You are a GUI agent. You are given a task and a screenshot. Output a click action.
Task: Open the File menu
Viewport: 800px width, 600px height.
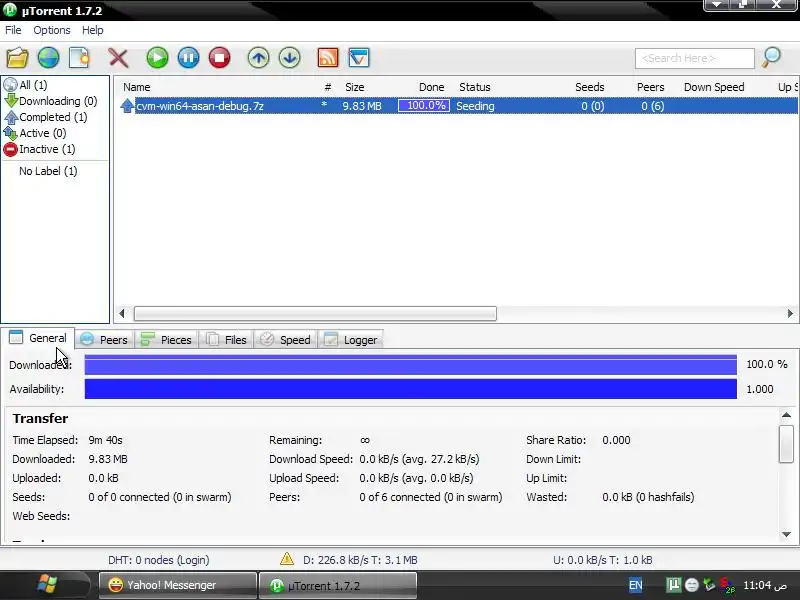(13, 30)
